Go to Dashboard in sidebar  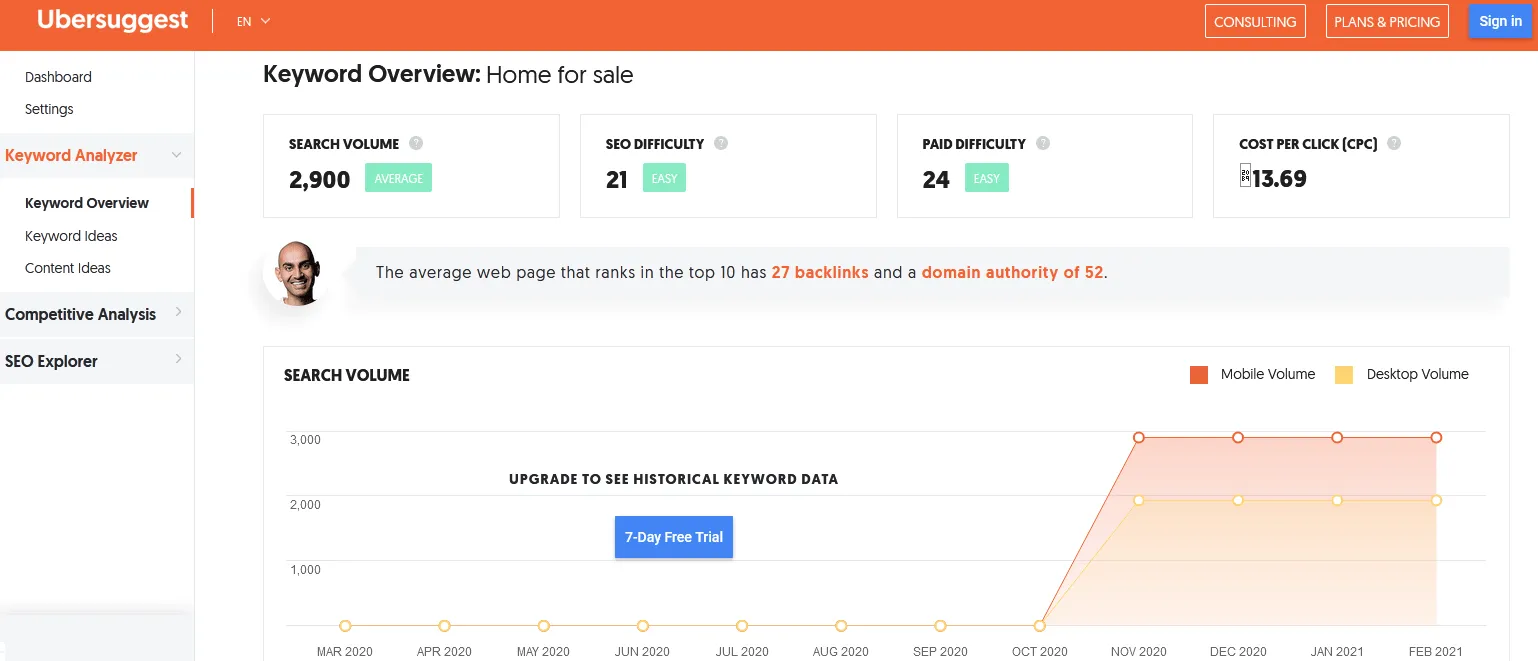(58, 77)
